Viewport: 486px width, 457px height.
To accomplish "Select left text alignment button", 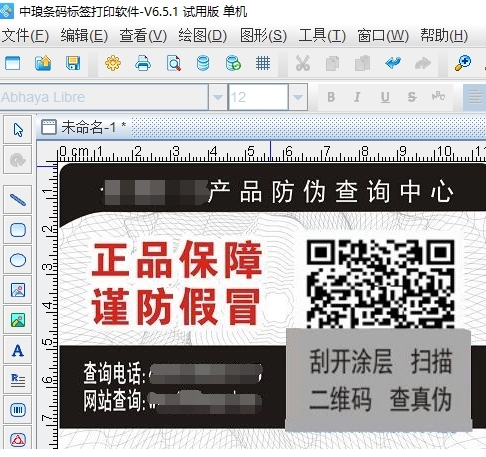I will point(475,97).
